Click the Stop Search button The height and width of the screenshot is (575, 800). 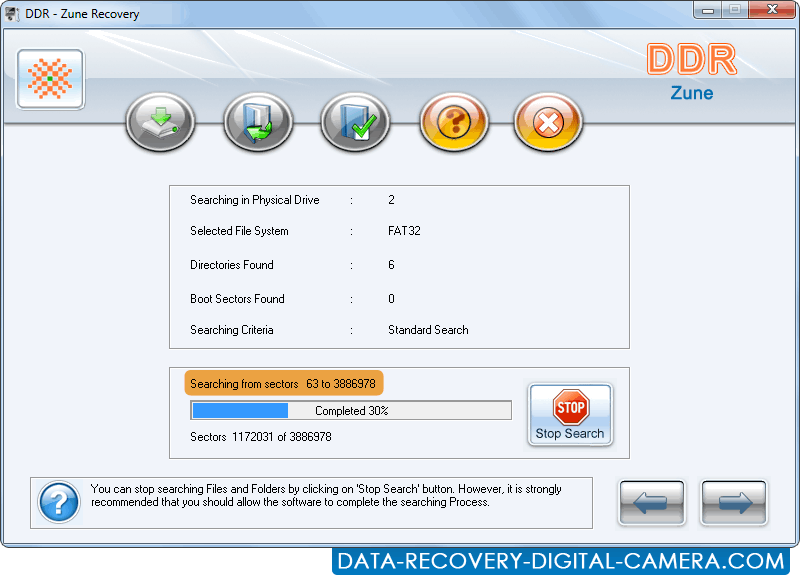570,415
